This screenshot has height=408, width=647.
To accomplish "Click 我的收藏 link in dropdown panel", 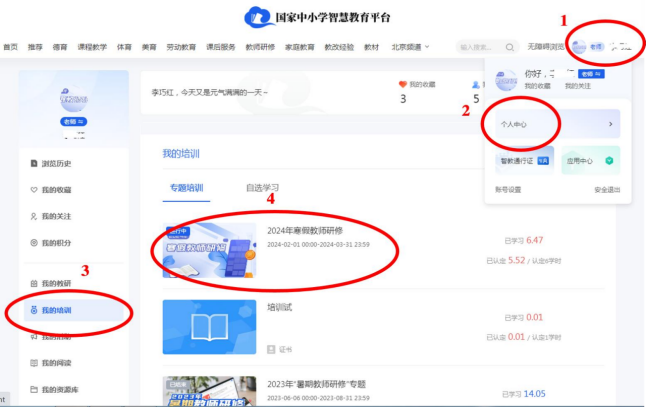I will [537, 86].
